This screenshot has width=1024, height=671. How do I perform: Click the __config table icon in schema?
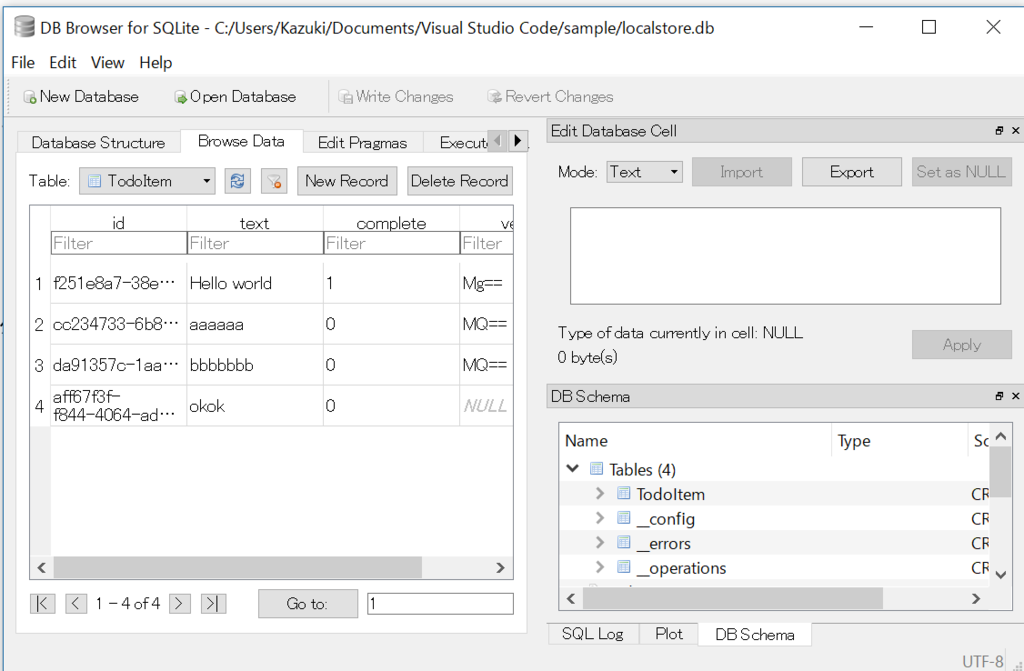(624, 518)
